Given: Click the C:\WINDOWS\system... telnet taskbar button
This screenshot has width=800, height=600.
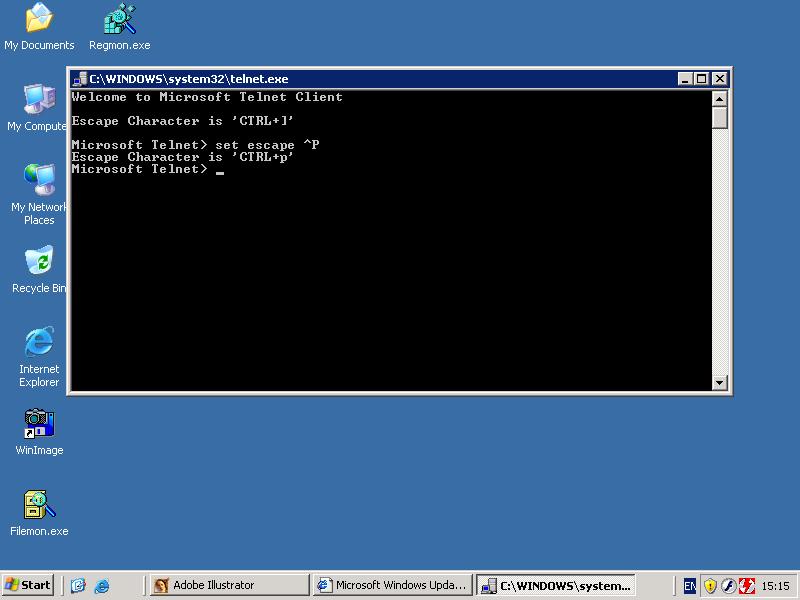Looking at the screenshot, I should click(x=556, y=585).
